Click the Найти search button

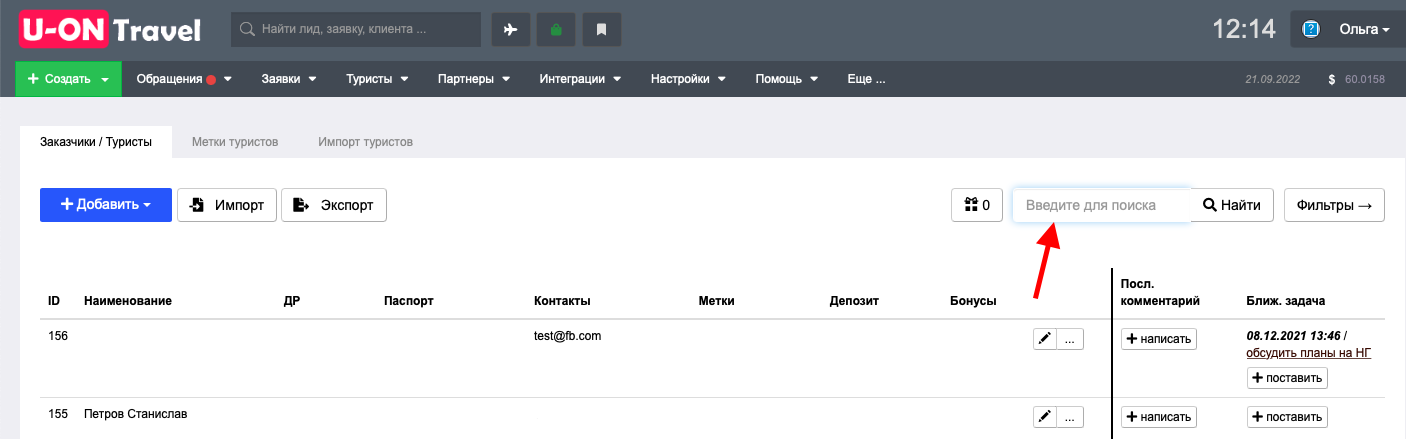click(1232, 205)
